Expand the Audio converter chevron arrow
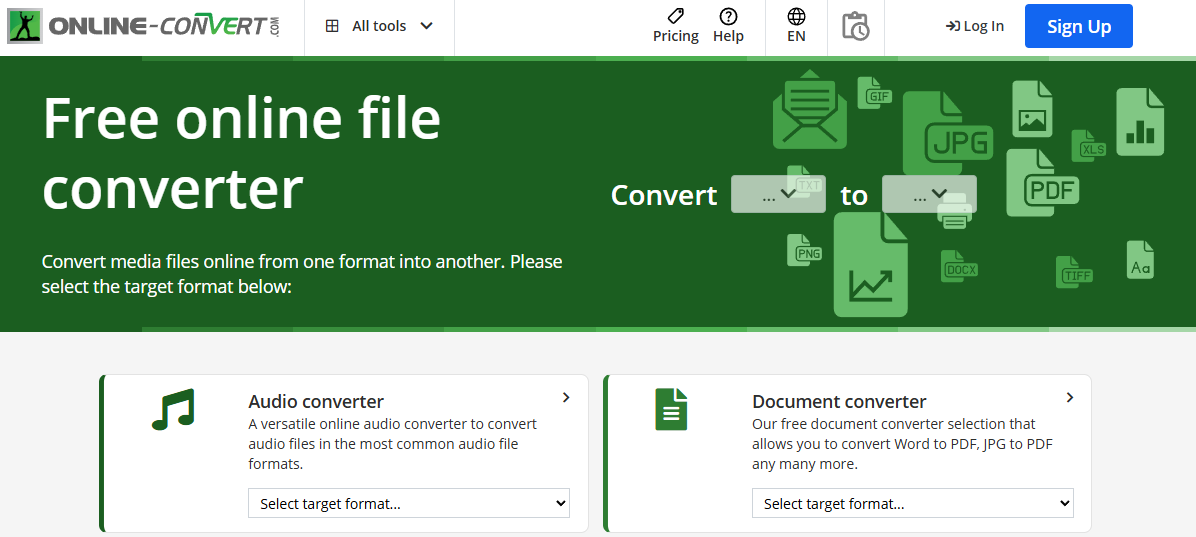Screen dimensions: 1196x537 coord(566,398)
